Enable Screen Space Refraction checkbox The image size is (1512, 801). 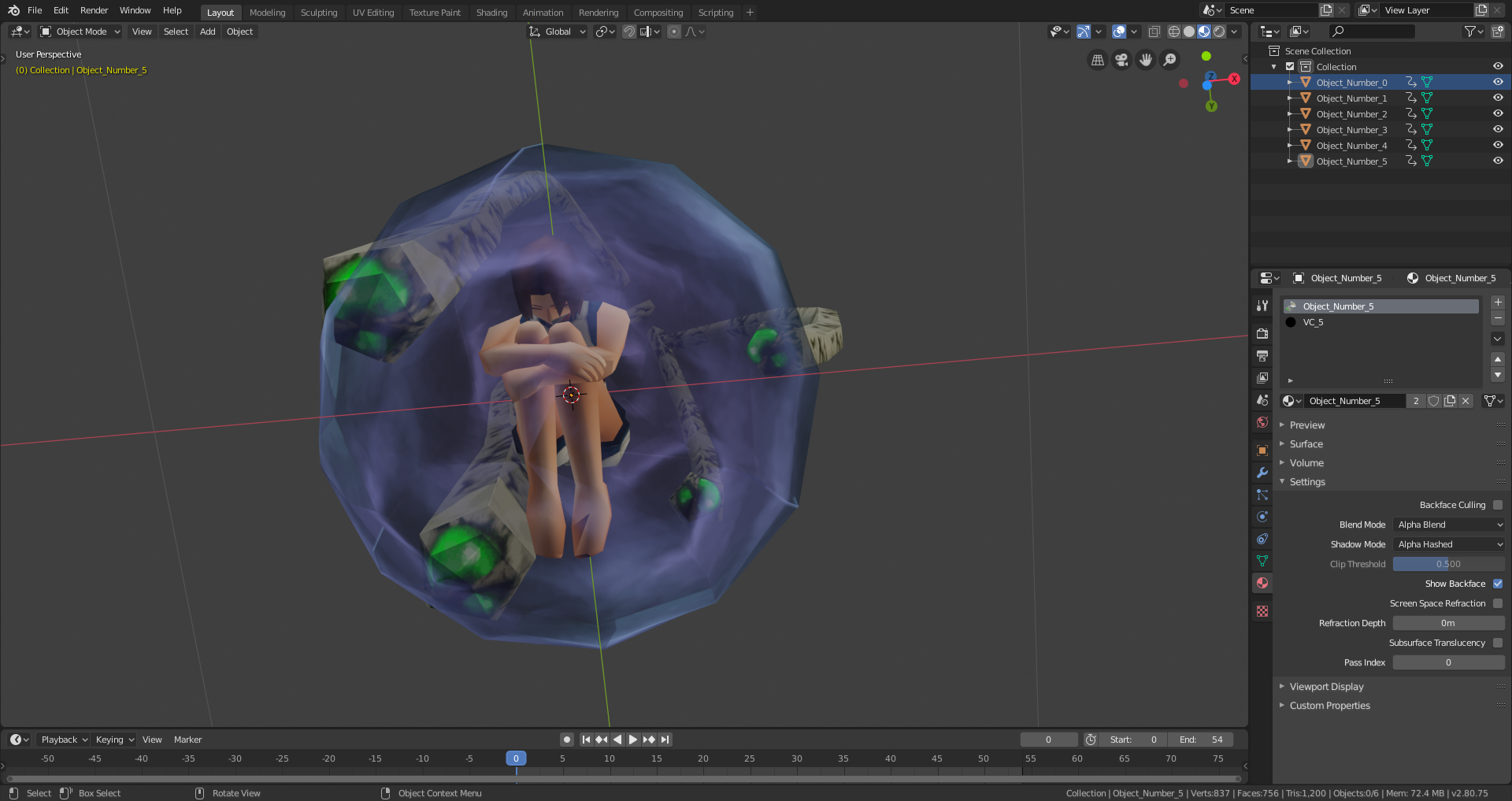1498,603
